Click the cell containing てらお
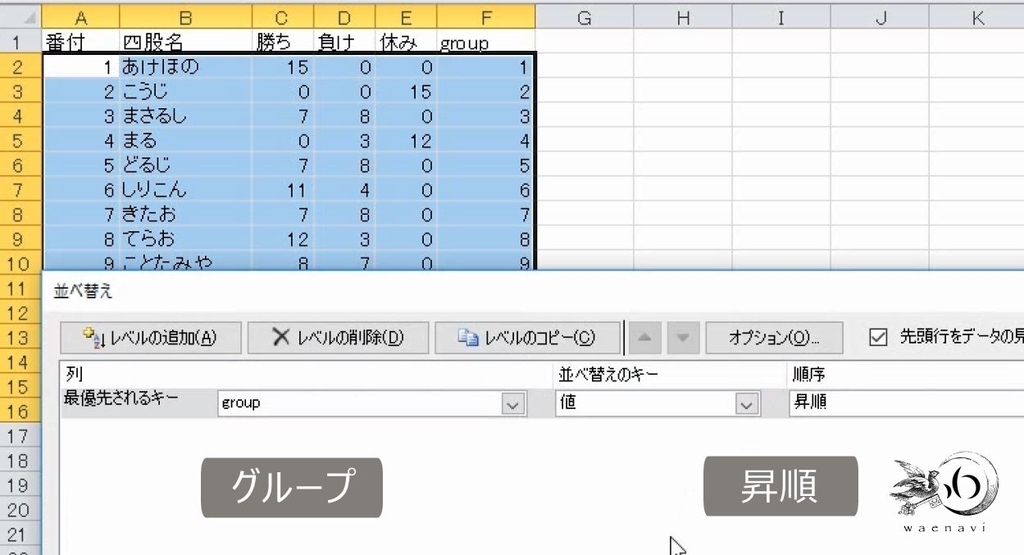Screen dimensions: 1024x555 point(185,239)
